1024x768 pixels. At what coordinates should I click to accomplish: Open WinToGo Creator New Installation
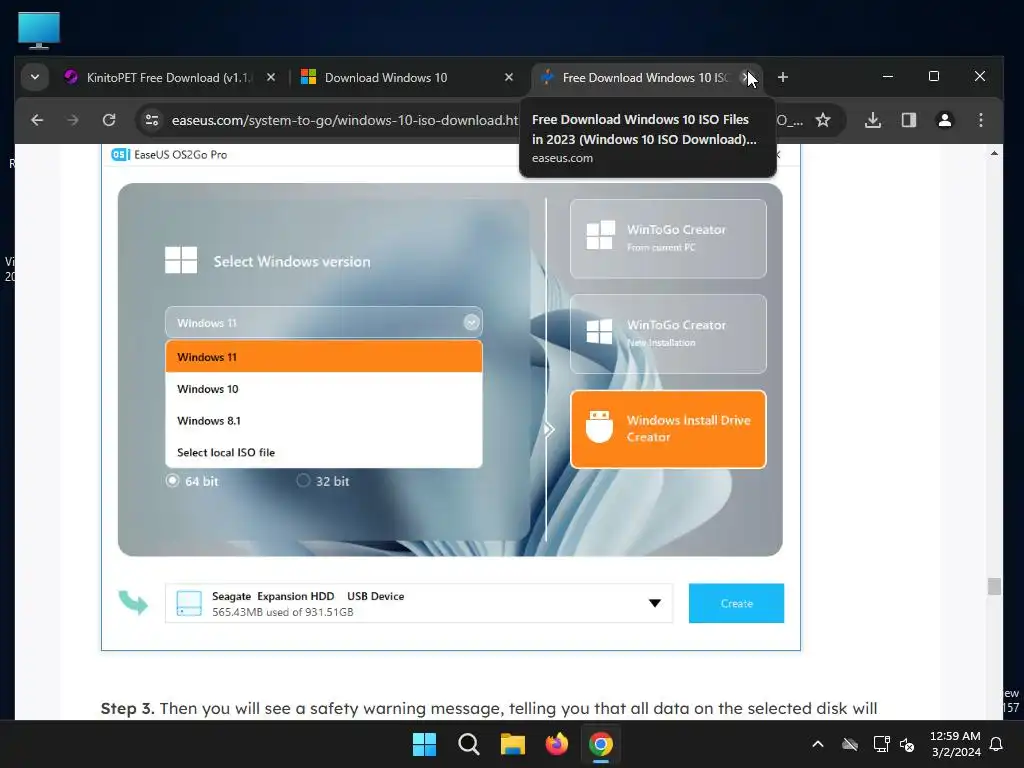point(668,334)
